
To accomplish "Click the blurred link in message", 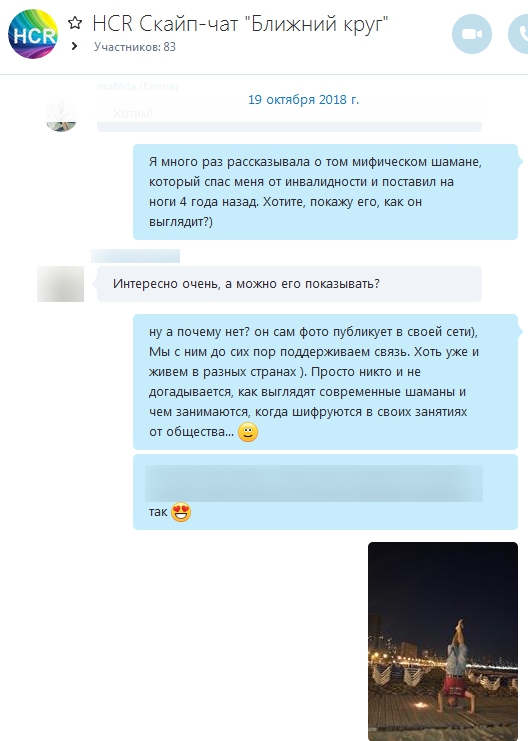I will 314,483.
